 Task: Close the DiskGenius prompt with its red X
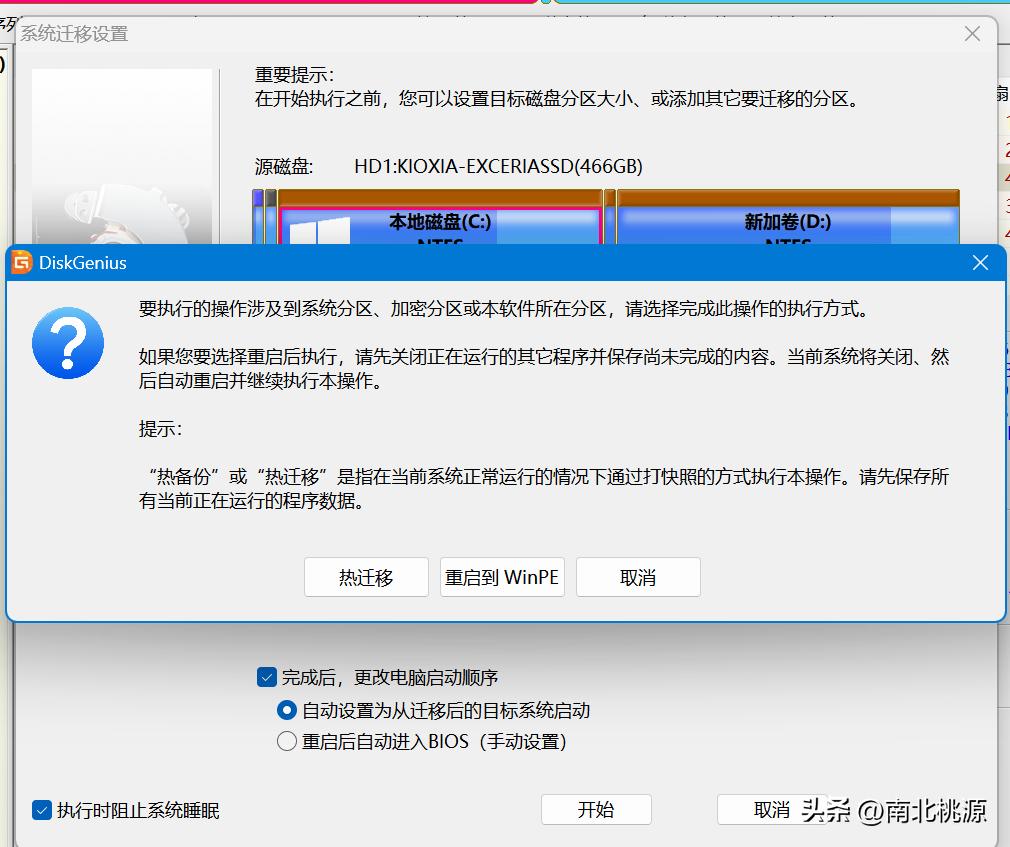981,263
